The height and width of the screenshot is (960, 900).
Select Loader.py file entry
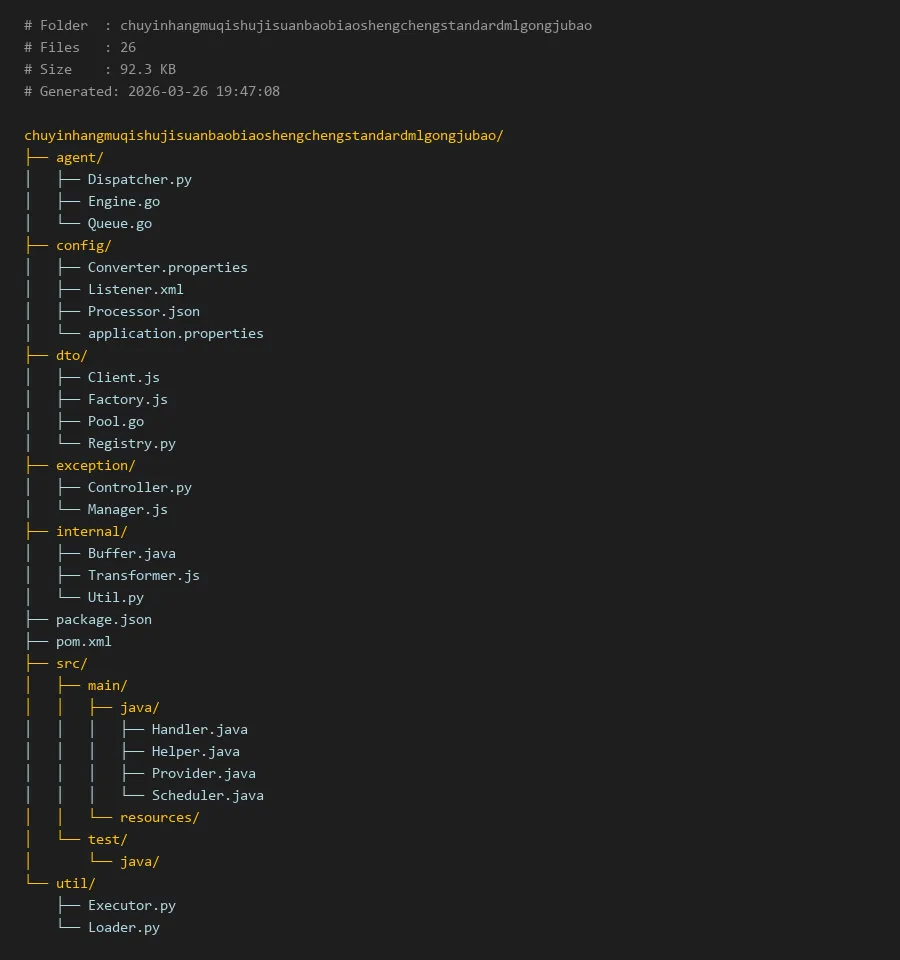[x=123, y=927]
